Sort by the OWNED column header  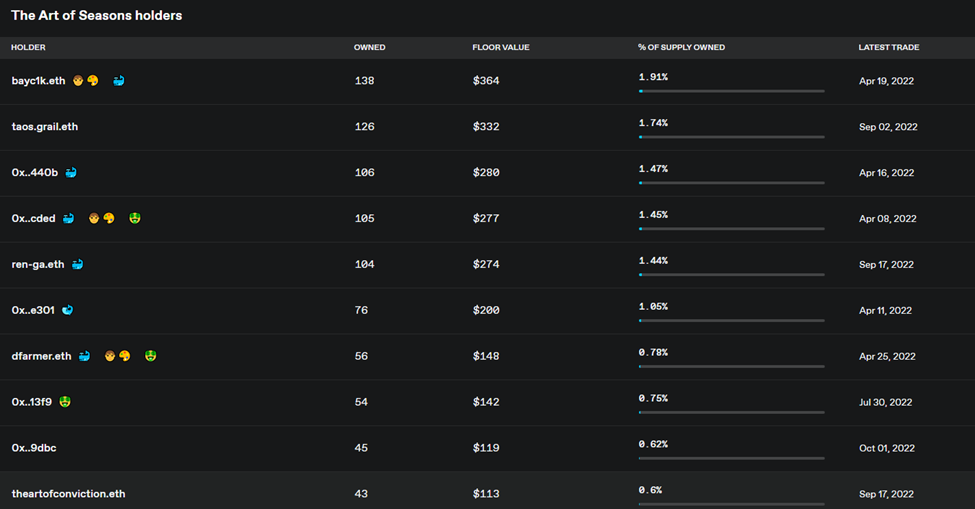pos(369,47)
